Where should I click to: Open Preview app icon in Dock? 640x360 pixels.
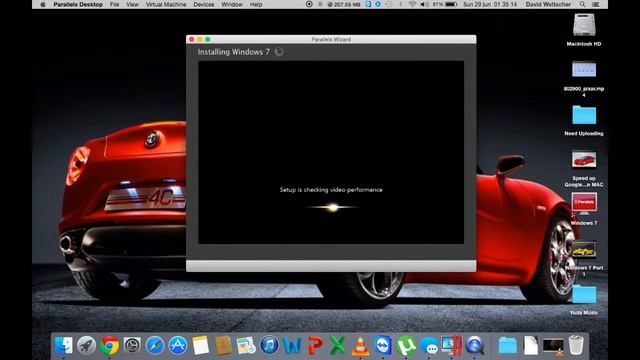[246, 346]
